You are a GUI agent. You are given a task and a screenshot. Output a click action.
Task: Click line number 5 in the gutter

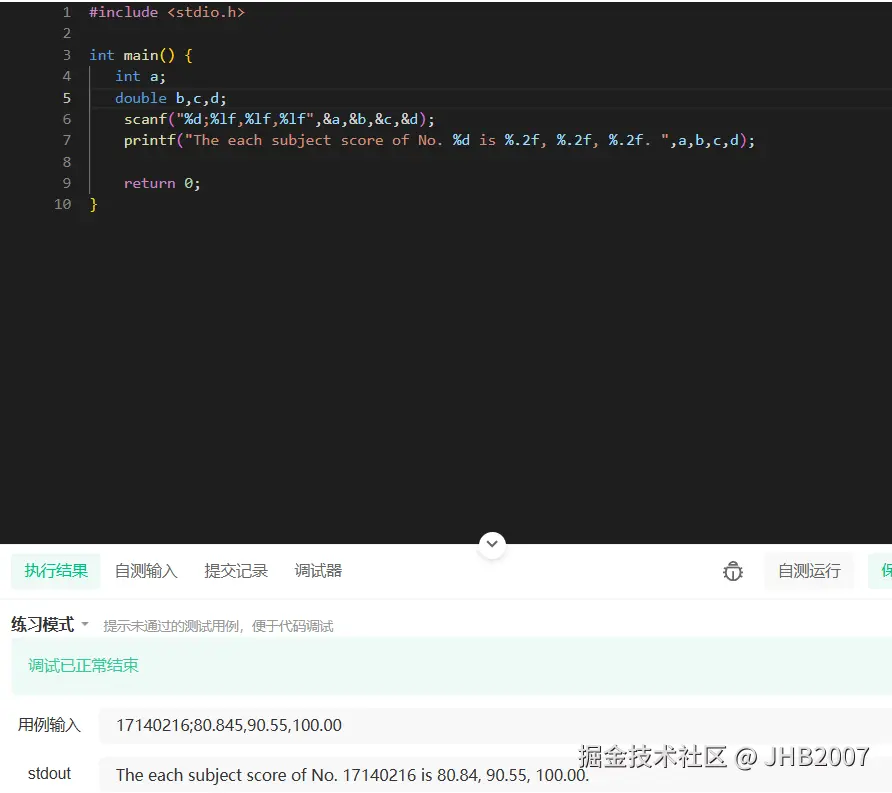pyautogui.click(x=66, y=98)
